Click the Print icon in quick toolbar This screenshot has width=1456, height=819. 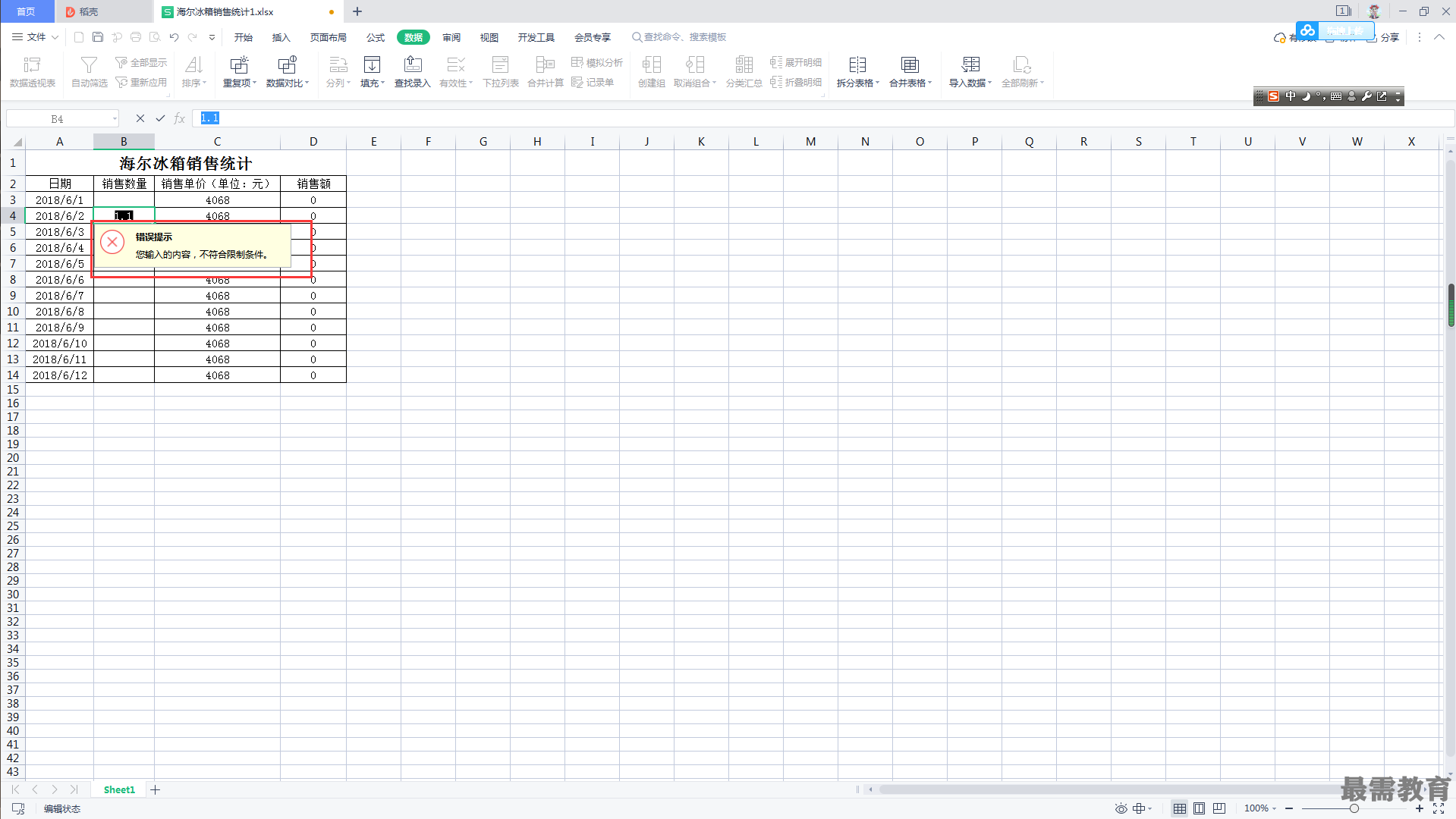(x=136, y=36)
